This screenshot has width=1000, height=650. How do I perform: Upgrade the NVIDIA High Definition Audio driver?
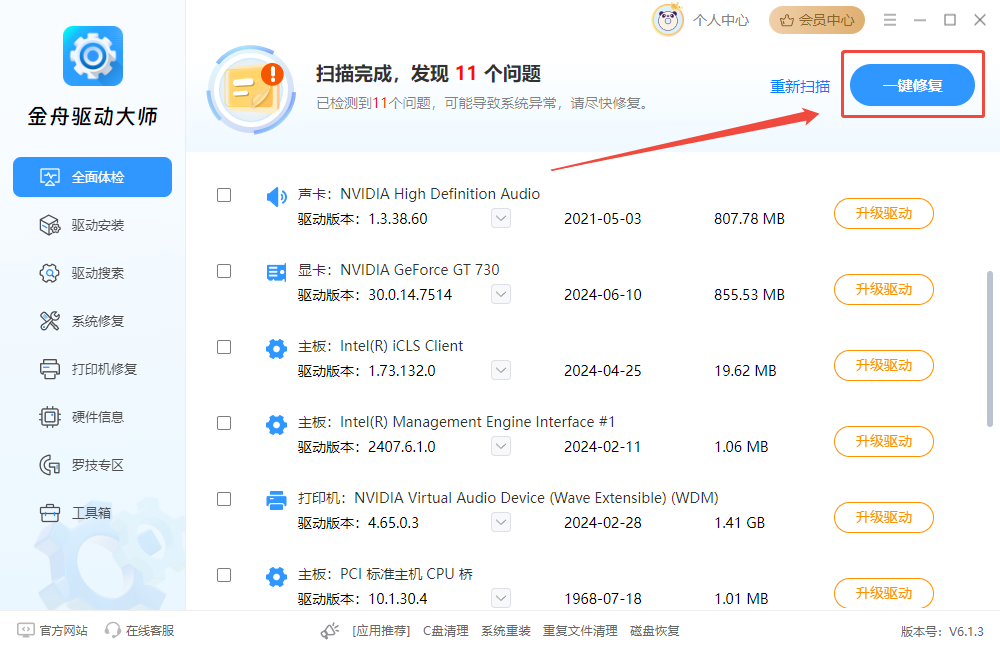[x=883, y=214]
